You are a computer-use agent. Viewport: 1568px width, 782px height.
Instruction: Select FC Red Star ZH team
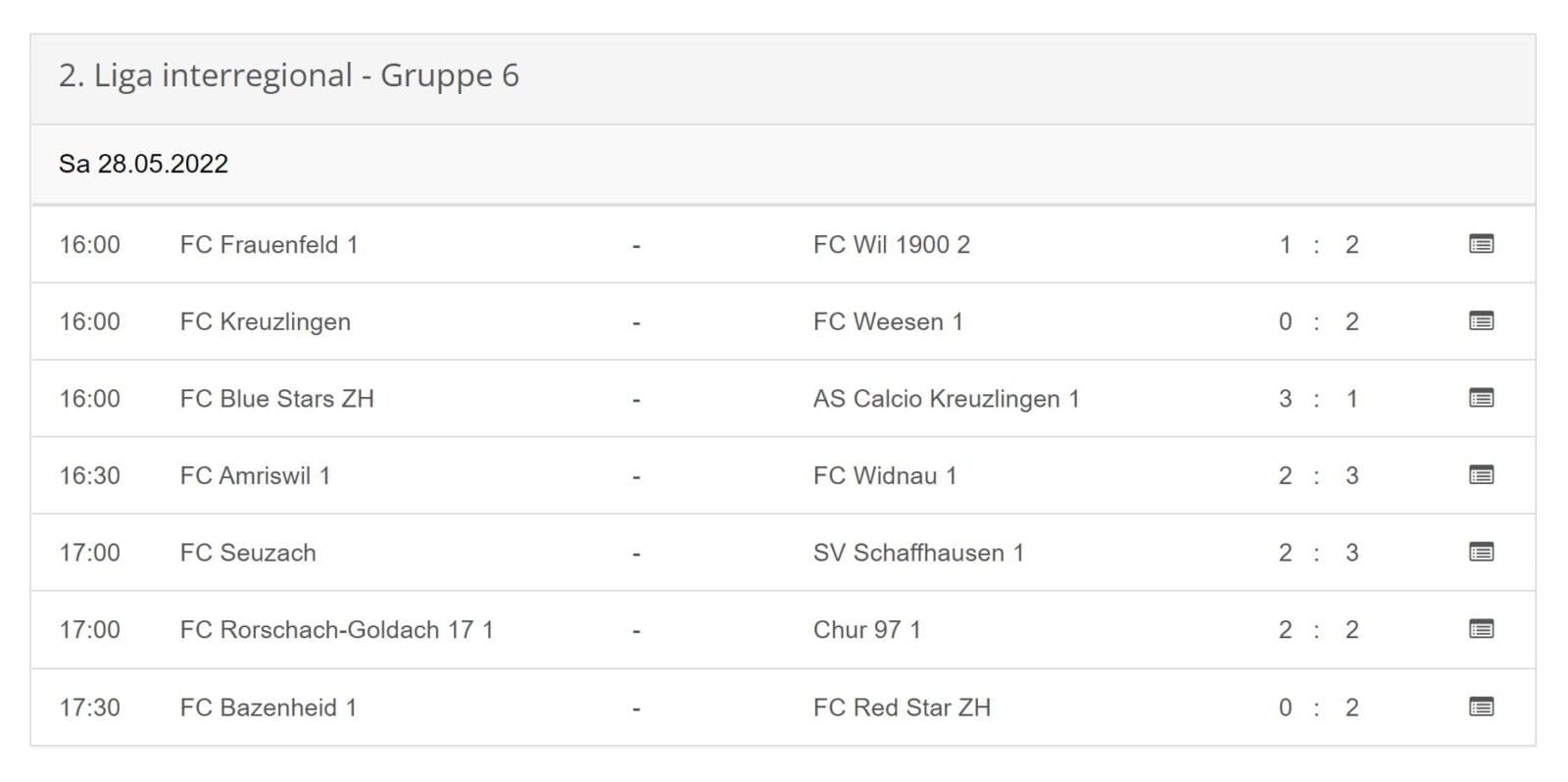[902, 708]
